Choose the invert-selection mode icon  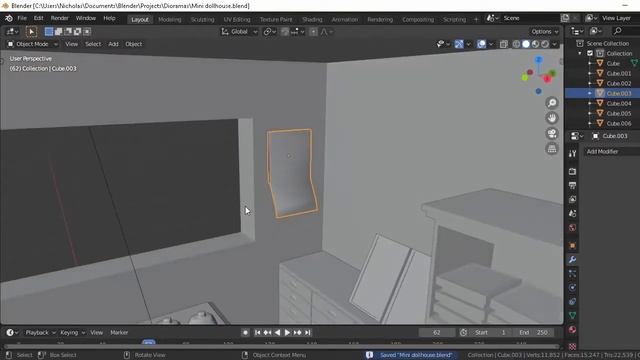[x=77, y=31]
